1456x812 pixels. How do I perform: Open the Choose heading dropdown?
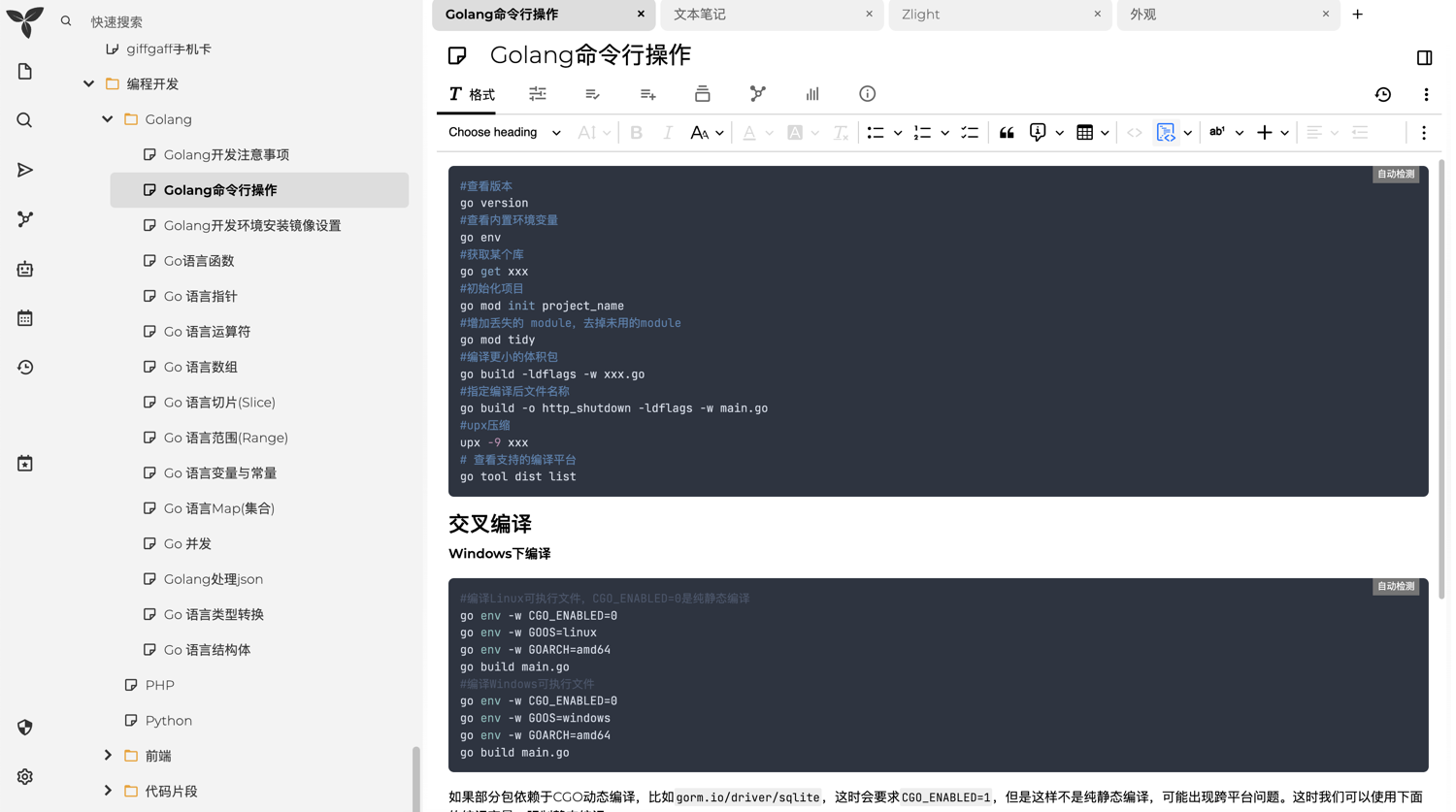[504, 133]
